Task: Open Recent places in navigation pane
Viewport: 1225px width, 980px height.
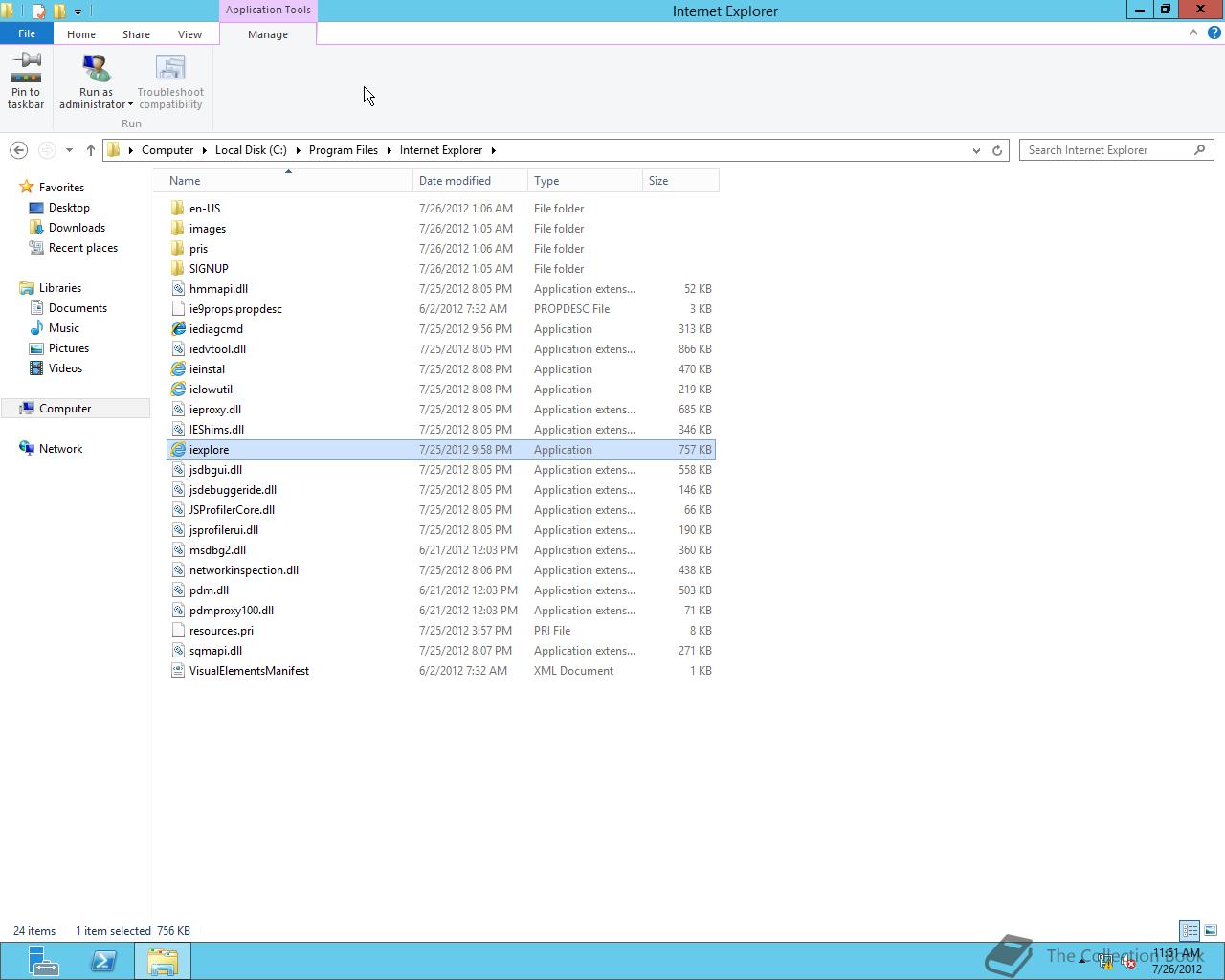Action: click(83, 248)
